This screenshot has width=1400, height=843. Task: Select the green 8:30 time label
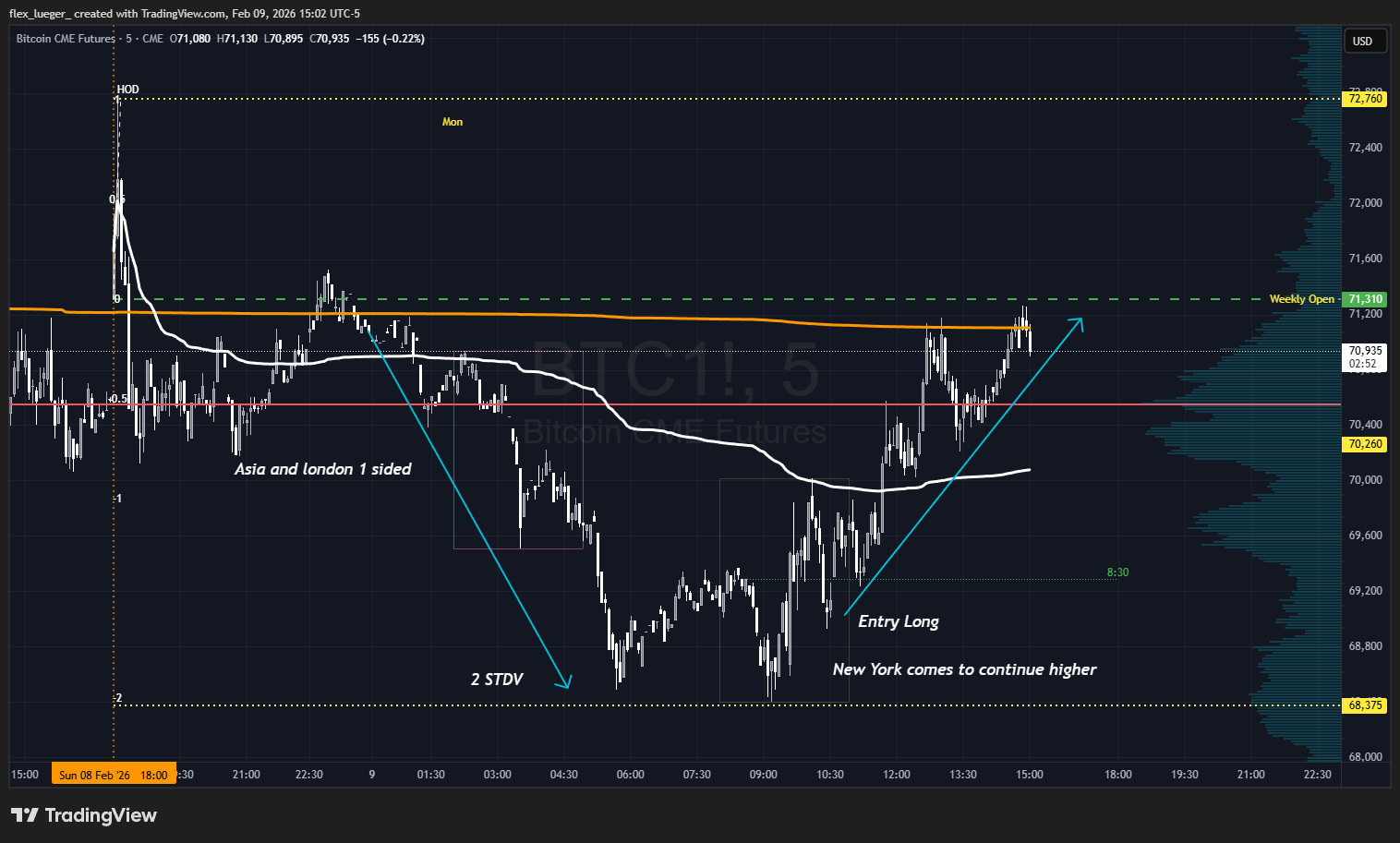point(1117,572)
